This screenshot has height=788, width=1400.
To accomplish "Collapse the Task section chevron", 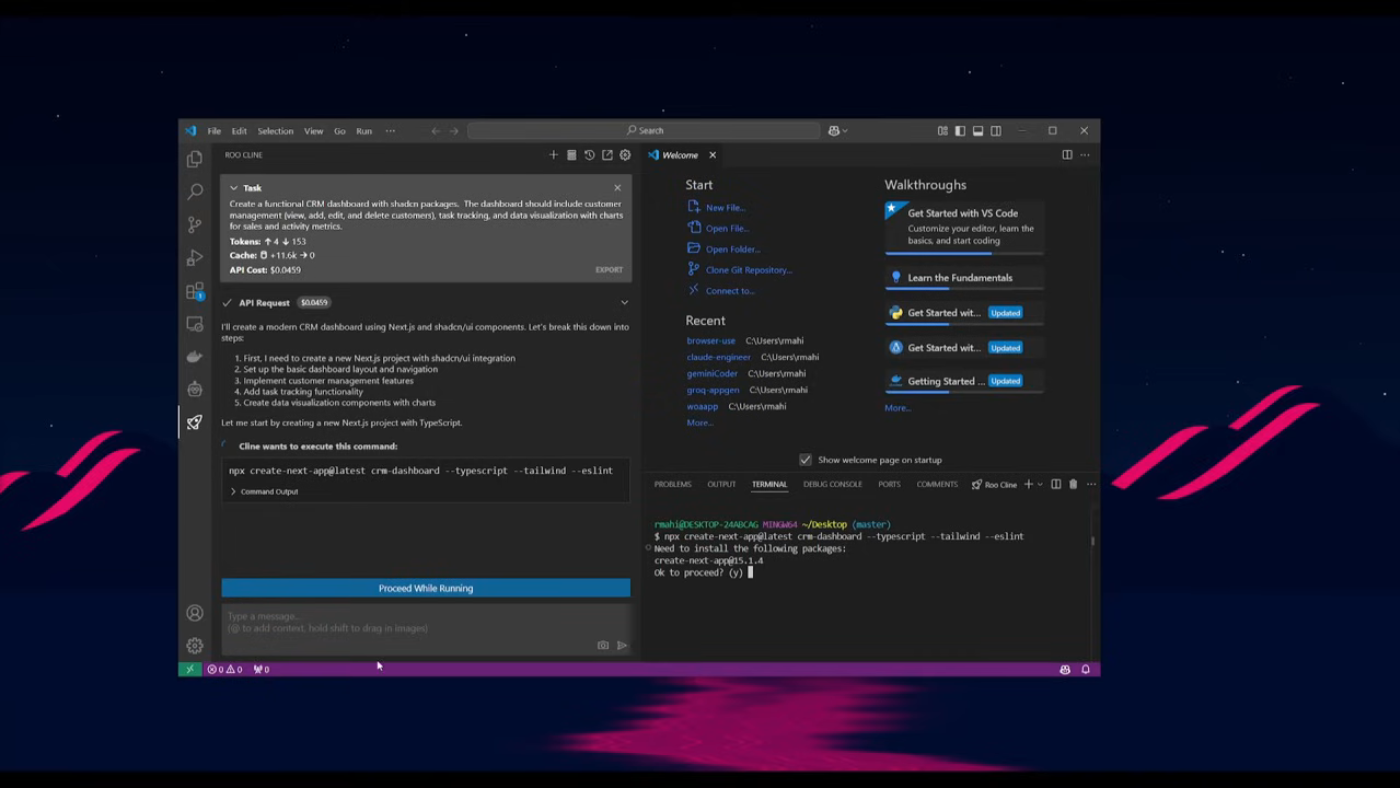I will tap(234, 188).
